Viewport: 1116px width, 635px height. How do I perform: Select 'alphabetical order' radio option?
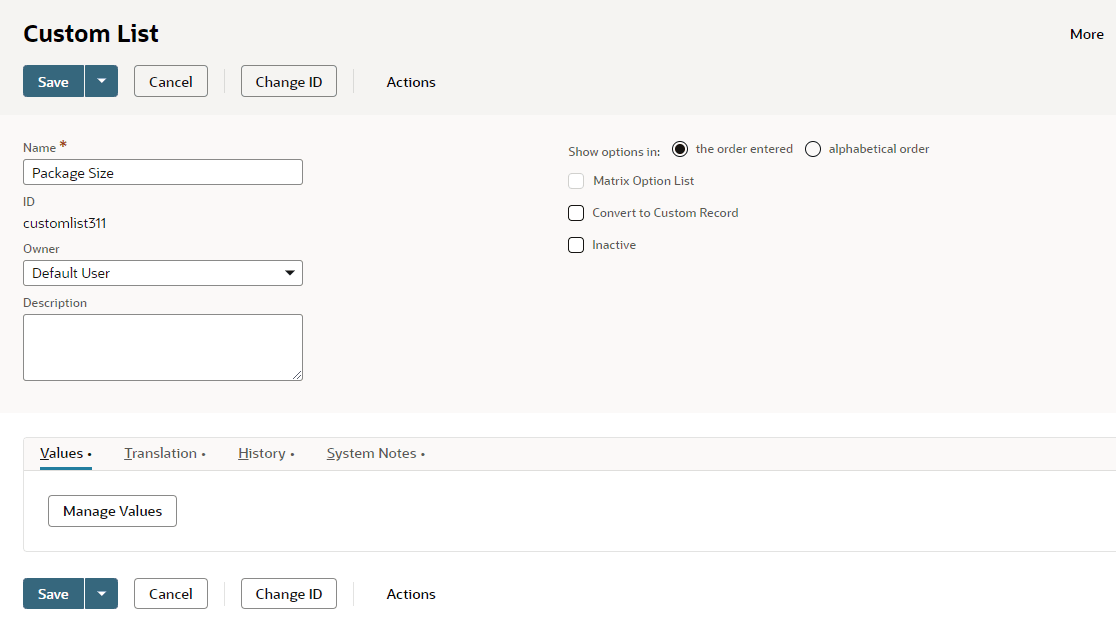[x=813, y=149]
